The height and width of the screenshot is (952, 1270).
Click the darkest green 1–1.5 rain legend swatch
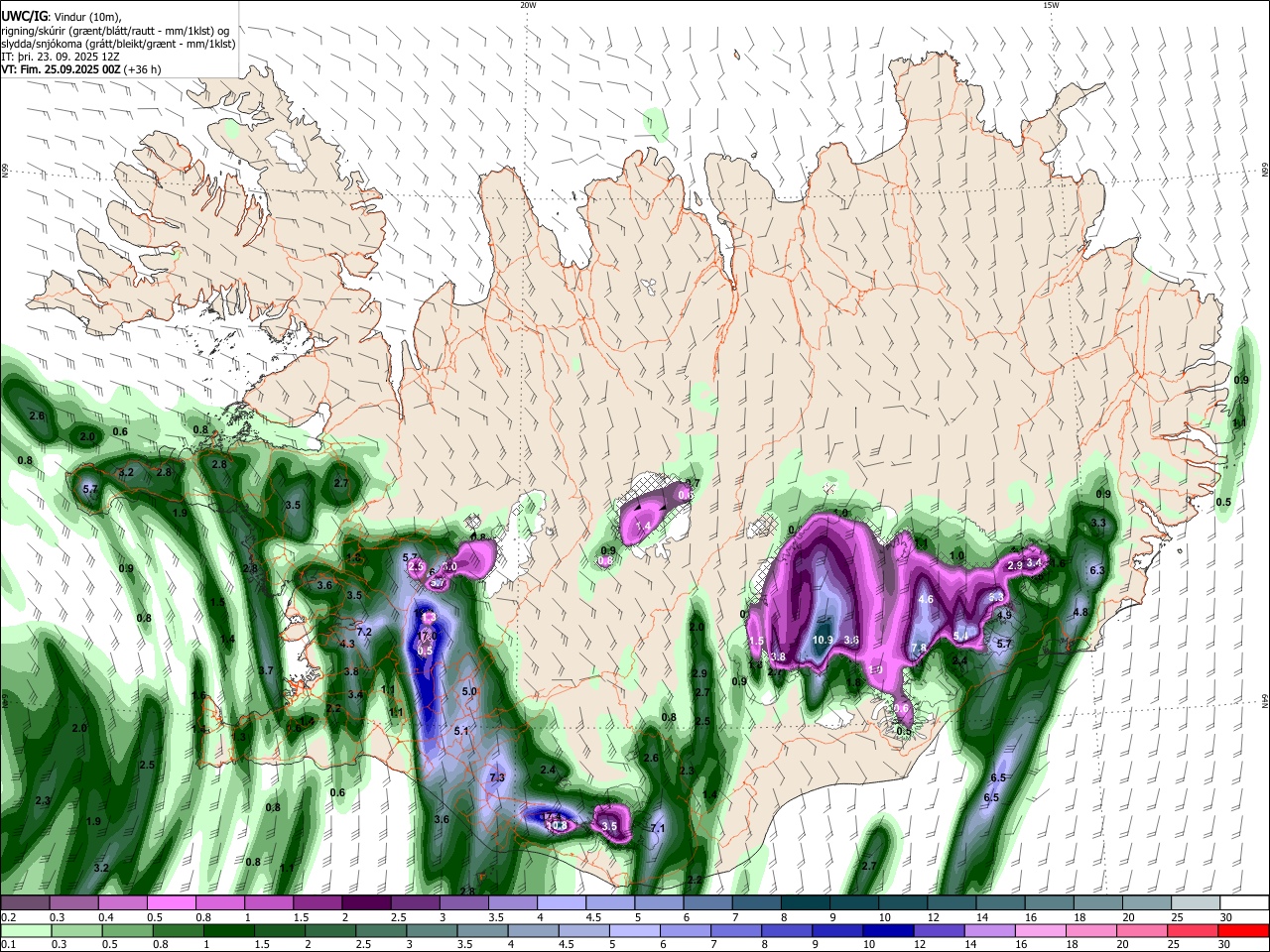pyautogui.click(x=228, y=930)
